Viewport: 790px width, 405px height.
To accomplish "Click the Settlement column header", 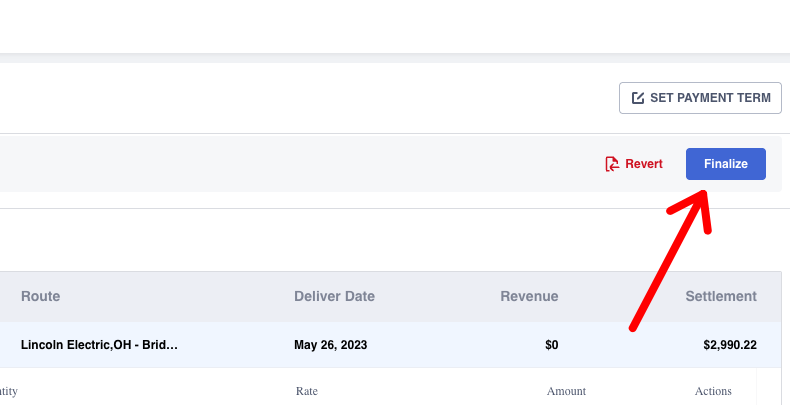I will (x=721, y=296).
